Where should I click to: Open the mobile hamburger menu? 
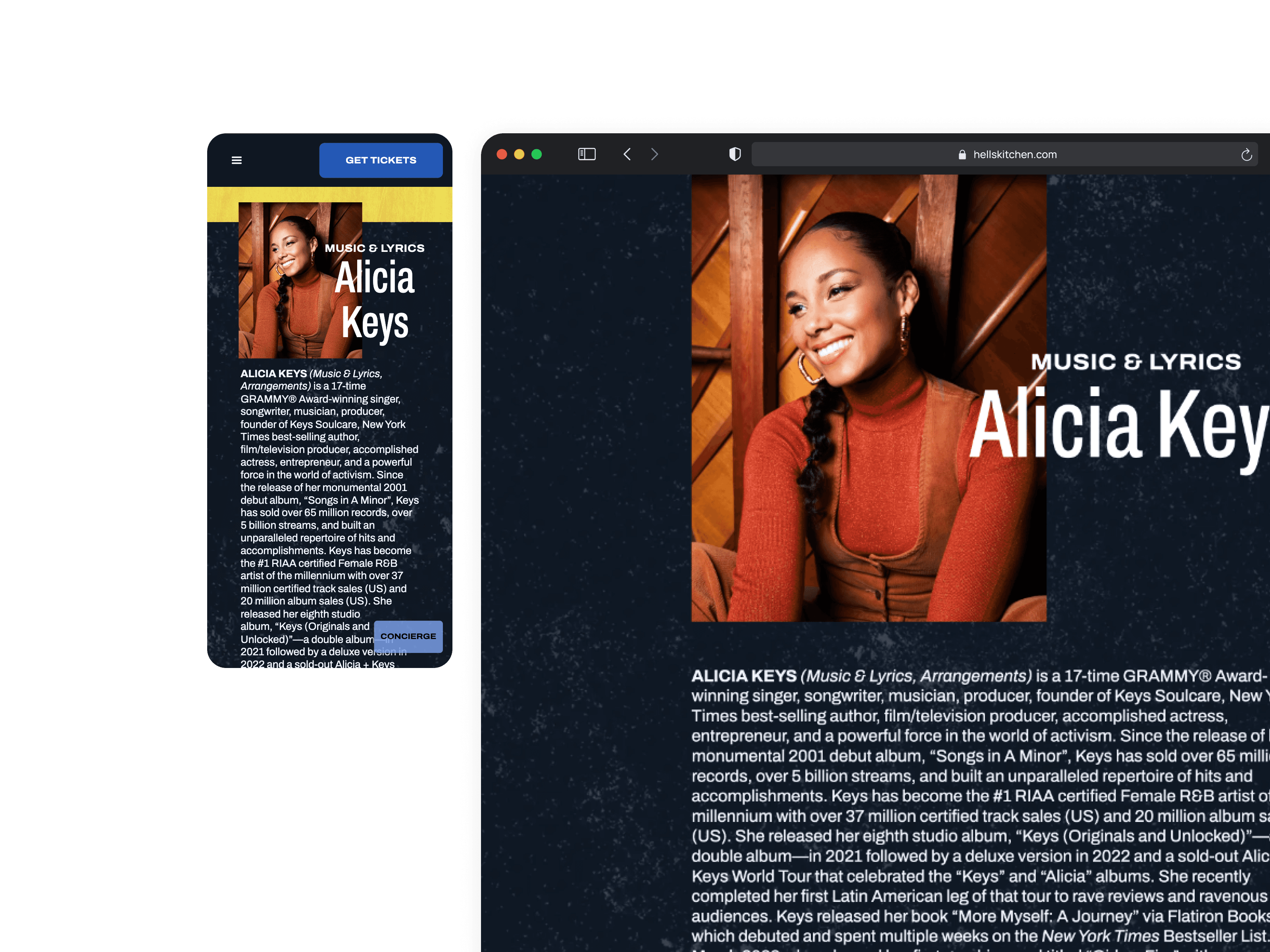236,160
